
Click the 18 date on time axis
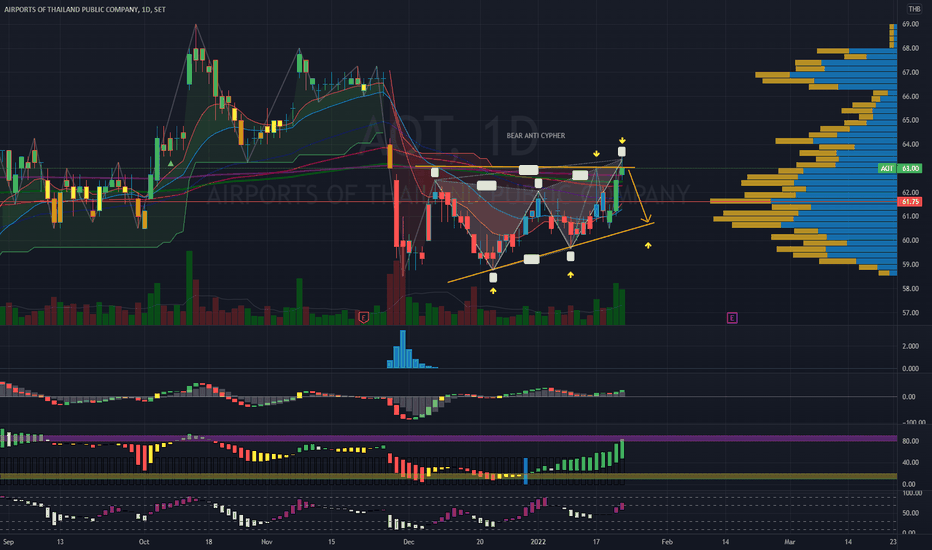tap(209, 542)
